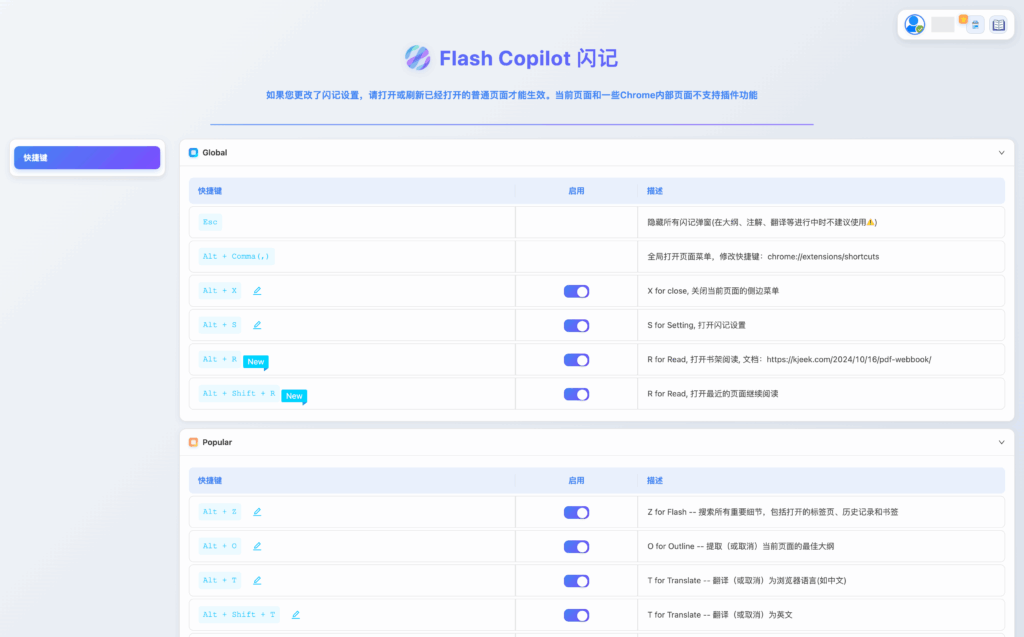Click the chrome://extensions/shortcuts address text
The width and height of the screenshot is (1024, 637).
(823, 257)
